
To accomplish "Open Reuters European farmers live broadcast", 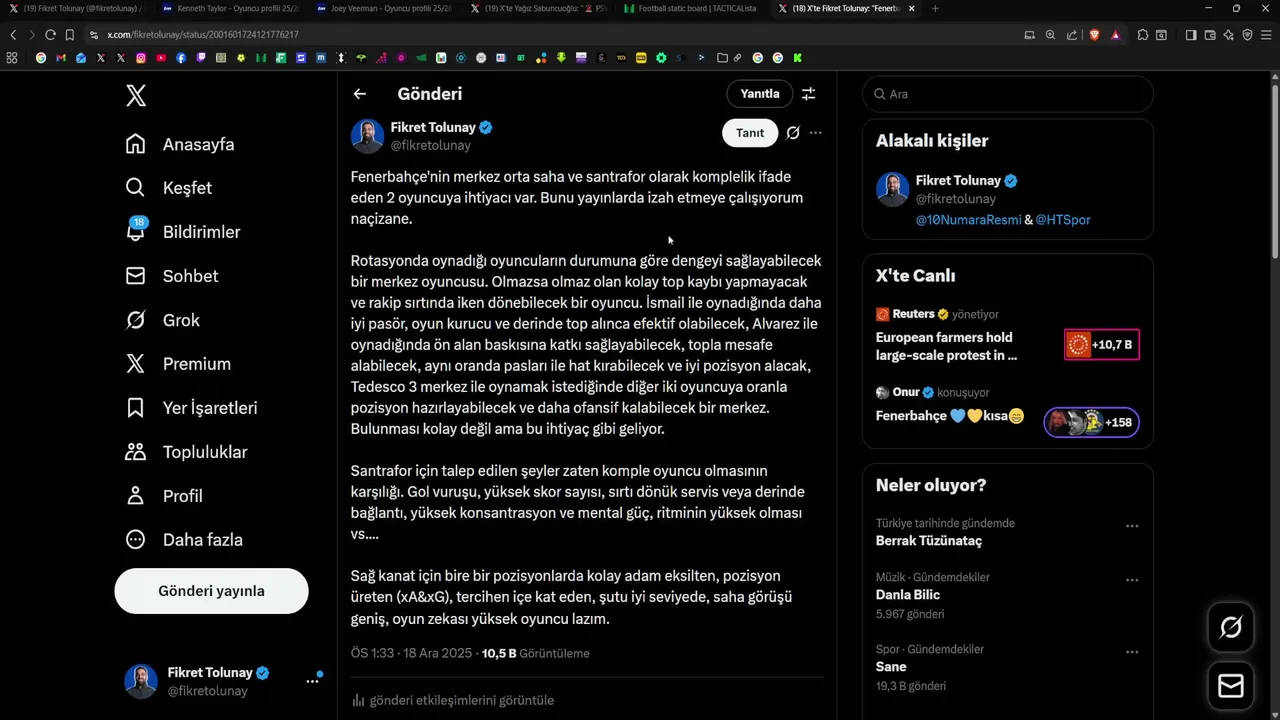I will (1007, 336).
